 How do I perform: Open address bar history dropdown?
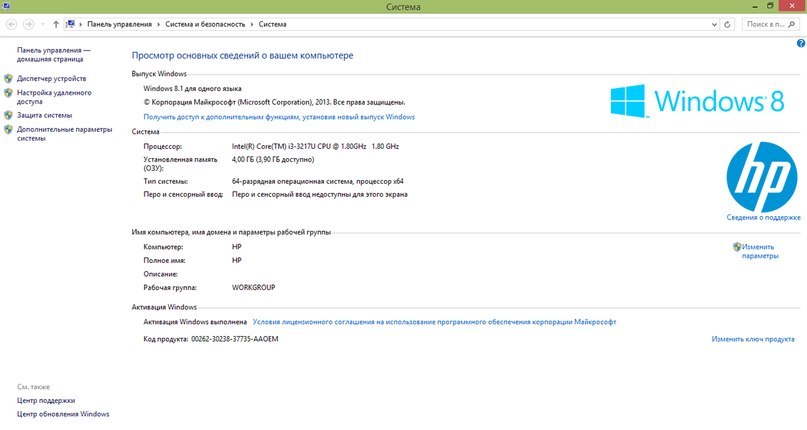point(714,24)
